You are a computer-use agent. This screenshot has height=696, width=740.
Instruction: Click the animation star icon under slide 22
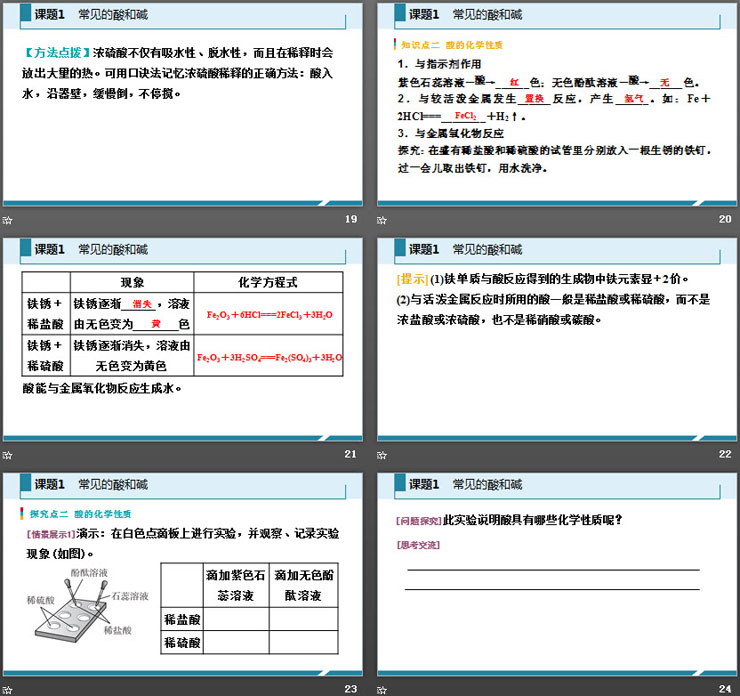tap(382, 455)
